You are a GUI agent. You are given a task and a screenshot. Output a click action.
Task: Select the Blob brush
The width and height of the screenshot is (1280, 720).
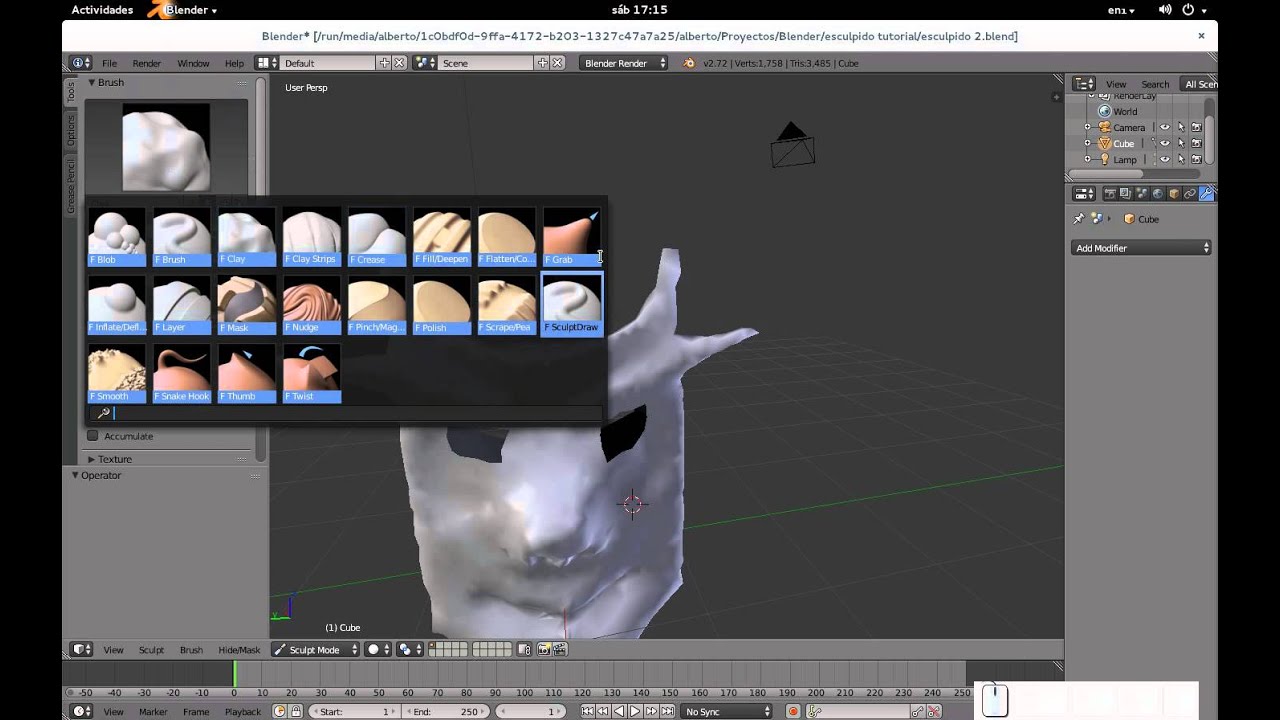117,238
